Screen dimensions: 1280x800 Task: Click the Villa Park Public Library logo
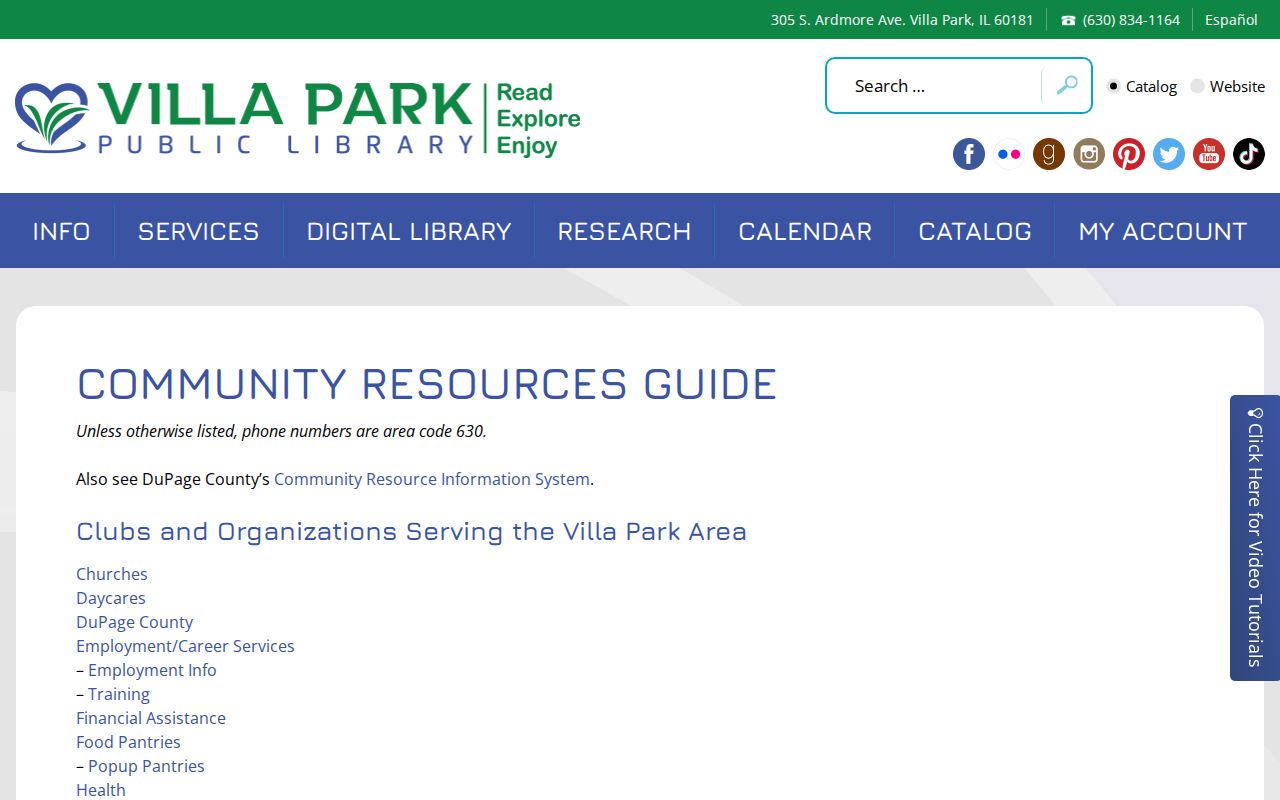(298, 118)
